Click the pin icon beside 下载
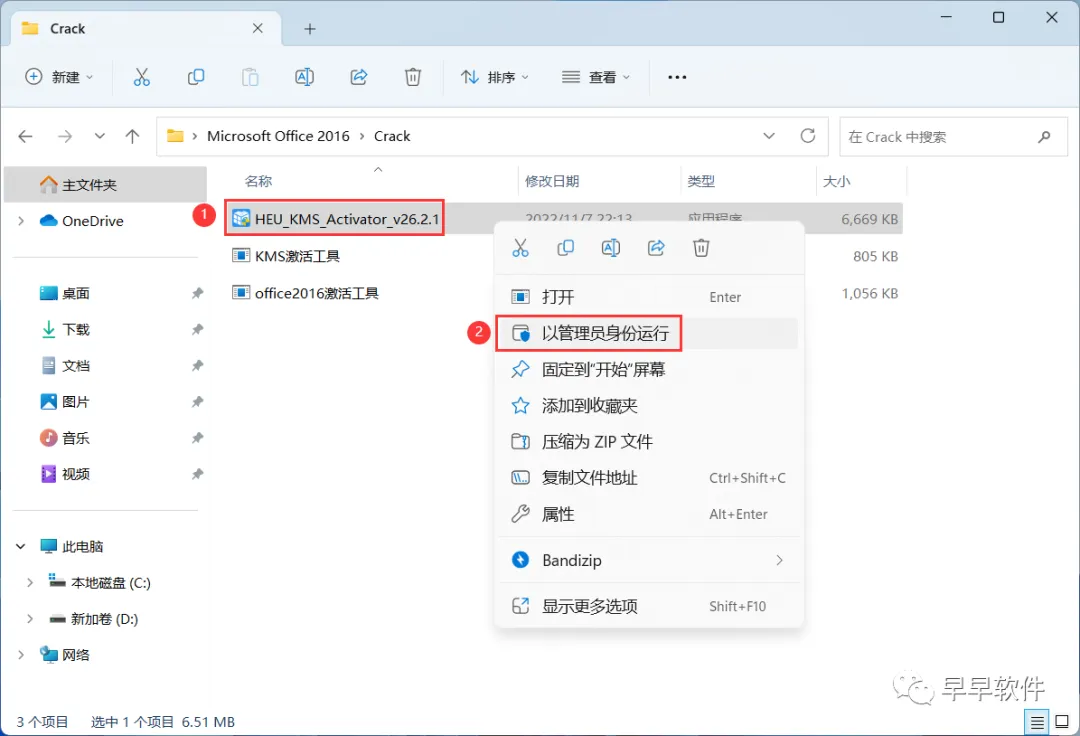This screenshot has height=736, width=1080. tap(197, 330)
